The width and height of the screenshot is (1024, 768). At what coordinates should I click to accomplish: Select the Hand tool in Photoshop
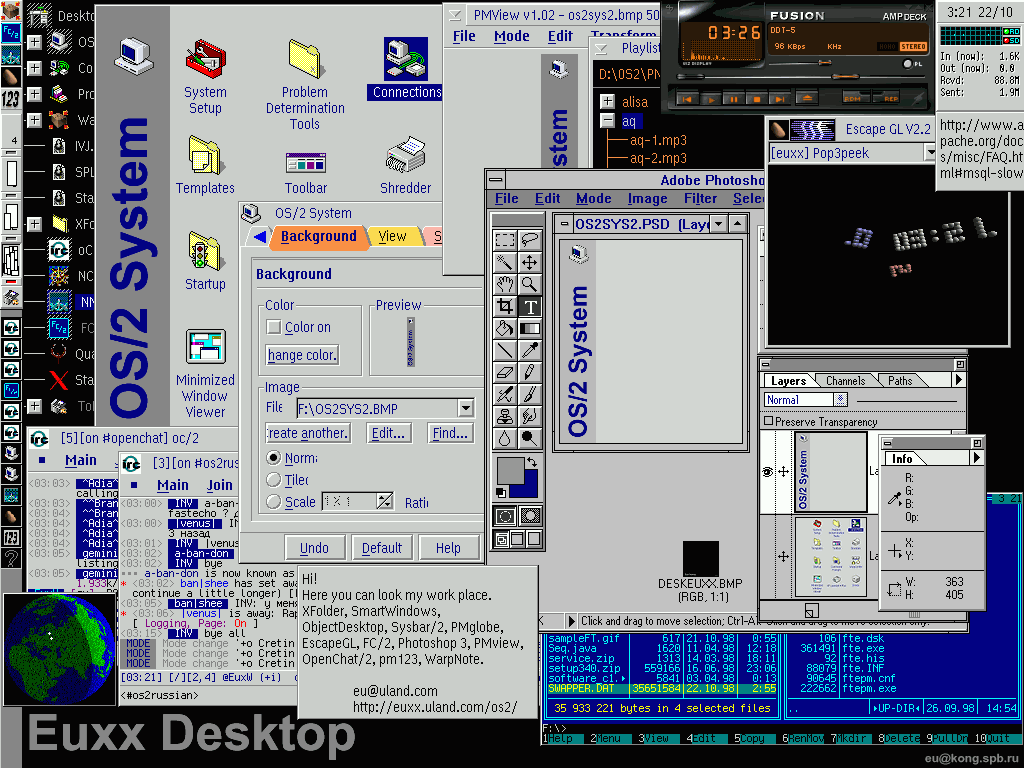(505, 284)
